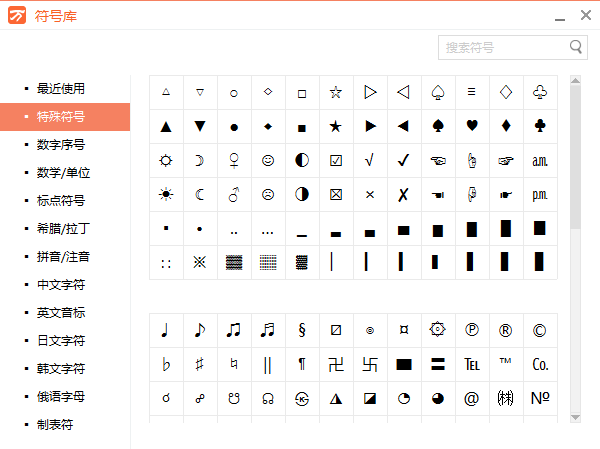Click the @ sign symbol

point(472,398)
